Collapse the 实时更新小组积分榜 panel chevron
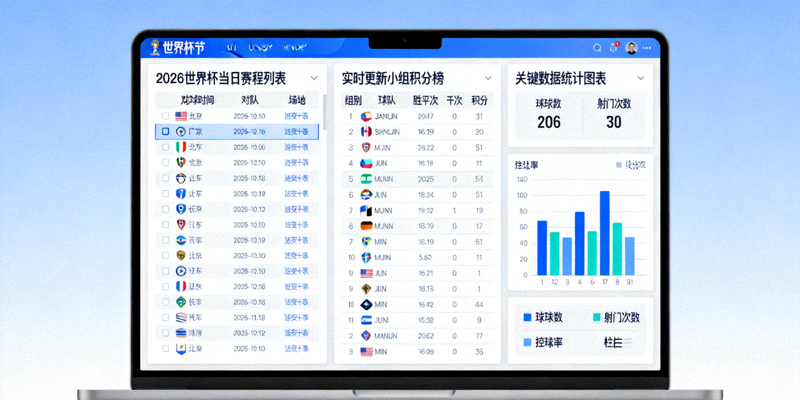The height and width of the screenshot is (400, 800). click(488, 78)
